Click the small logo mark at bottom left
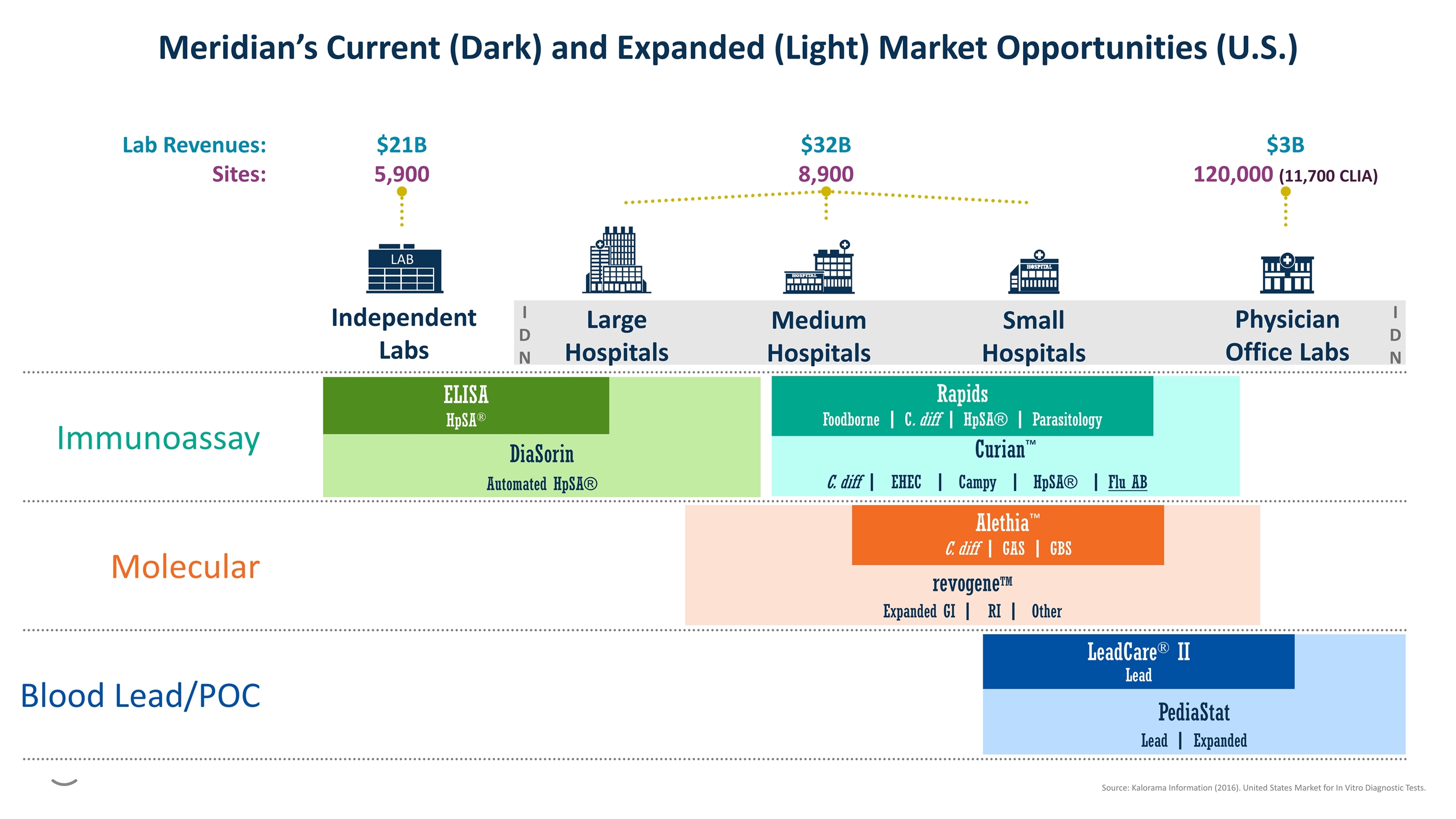Image resolution: width=1456 pixels, height=819 pixels. (64, 783)
